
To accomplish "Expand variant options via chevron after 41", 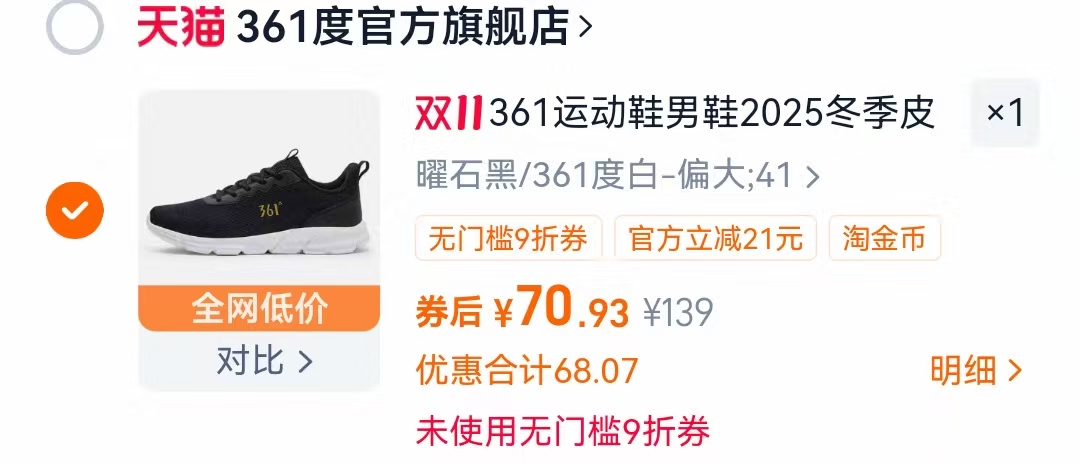I will click(813, 178).
